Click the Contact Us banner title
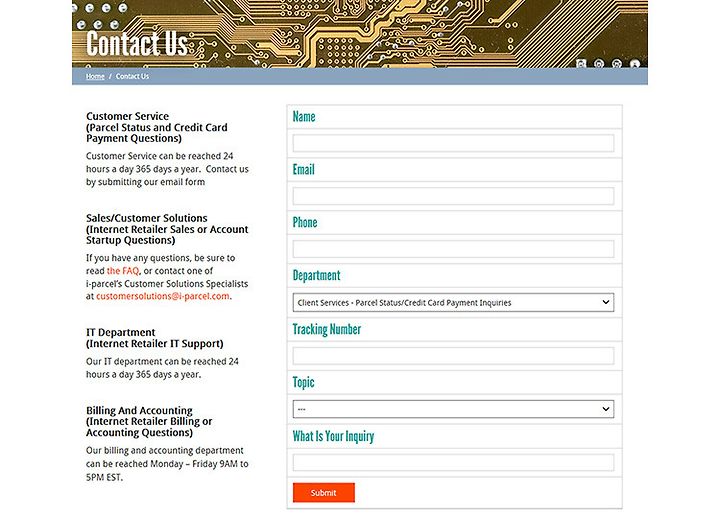This screenshot has height=516, width=720. (137, 44)
